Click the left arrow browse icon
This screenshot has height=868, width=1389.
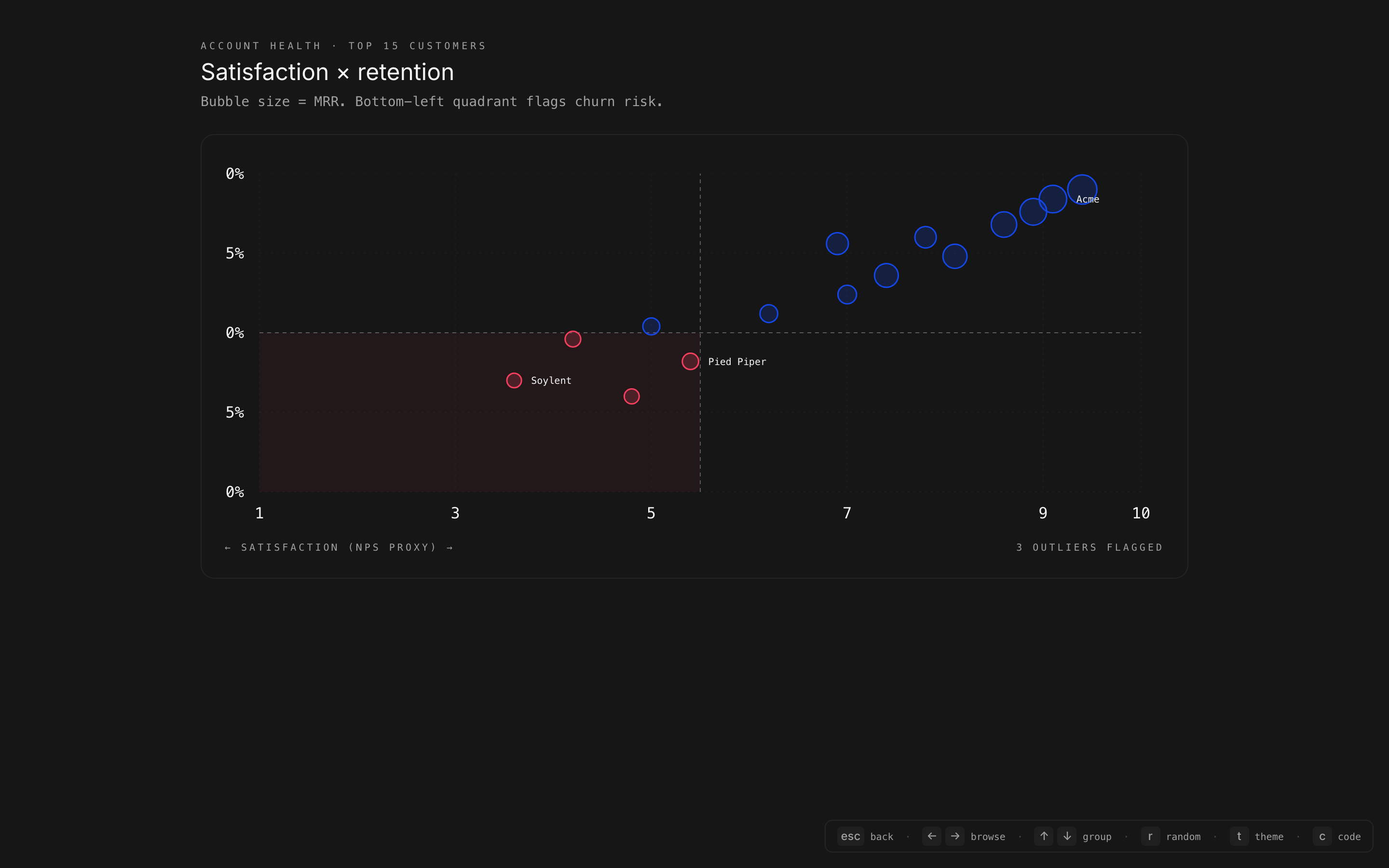(x=932, y=836)
